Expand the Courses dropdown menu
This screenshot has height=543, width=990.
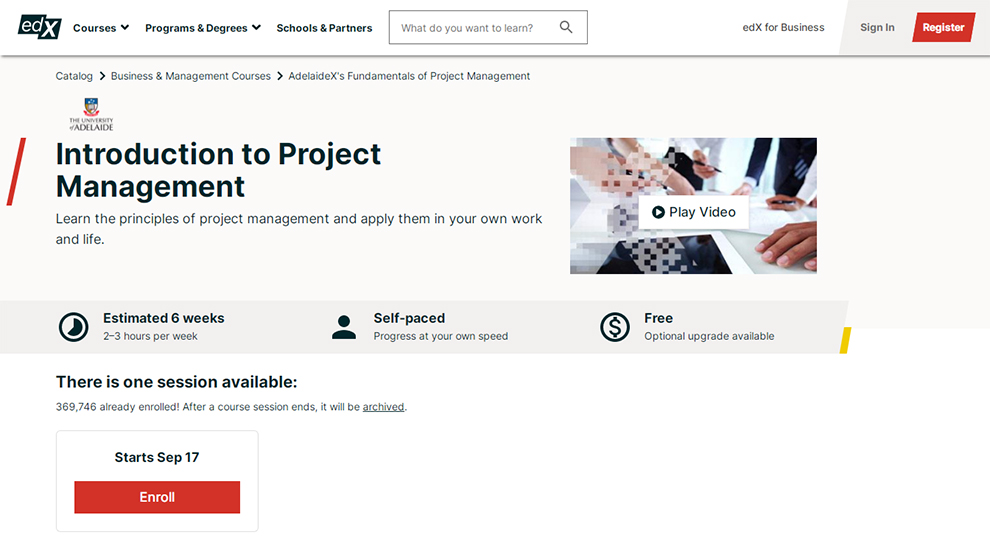[x=101, y=28]
